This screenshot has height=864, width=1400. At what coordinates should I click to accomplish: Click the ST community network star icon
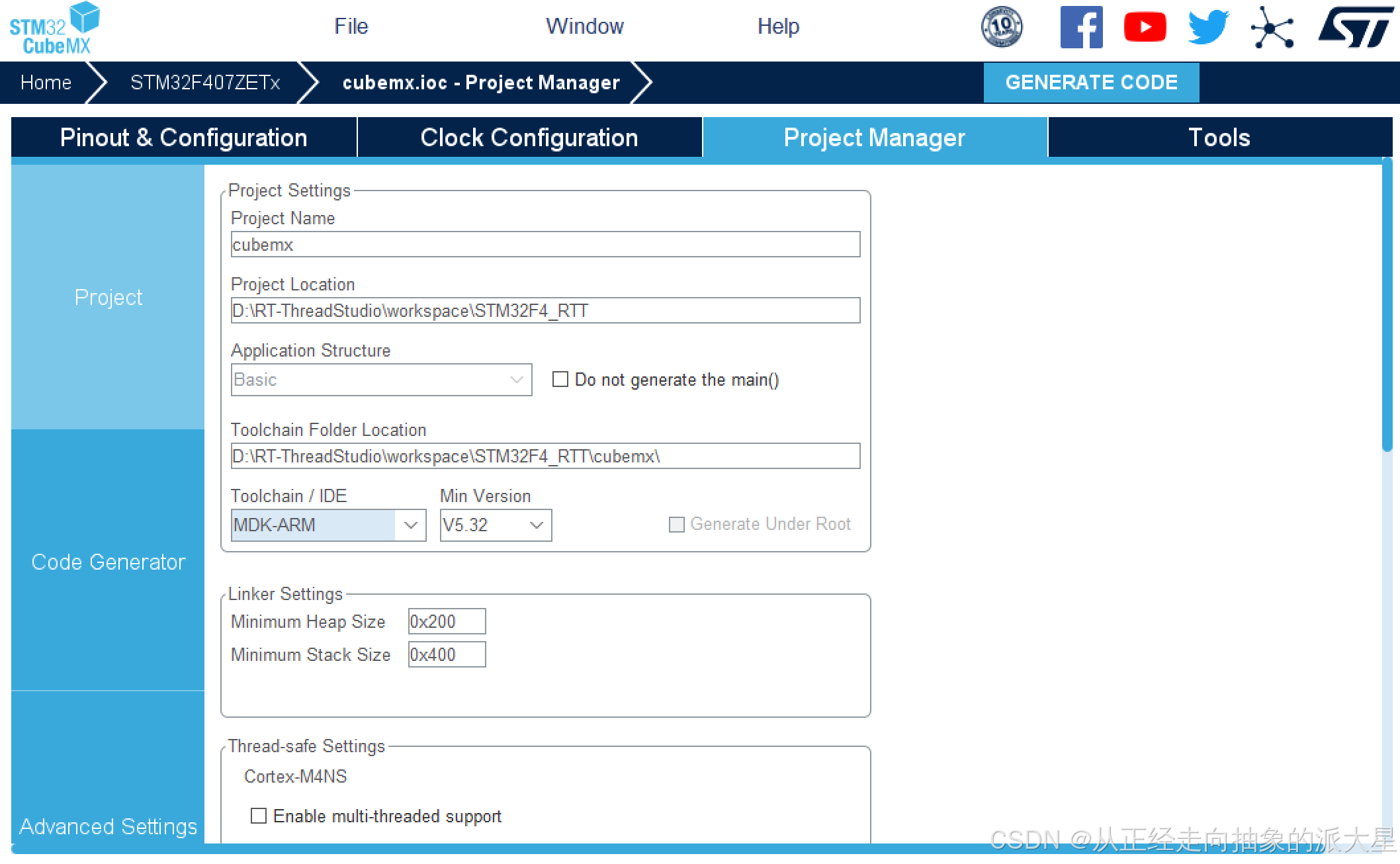(1272, 27)
